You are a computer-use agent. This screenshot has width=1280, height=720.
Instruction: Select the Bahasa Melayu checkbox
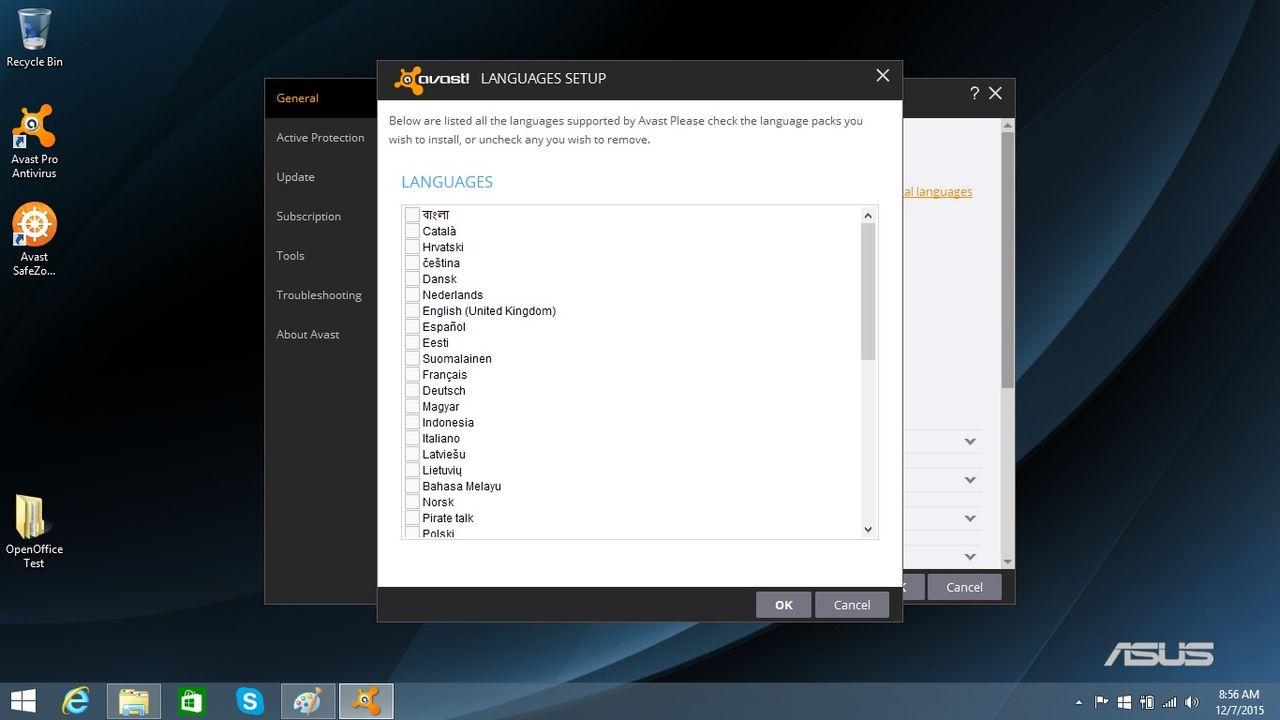(412, 486)
